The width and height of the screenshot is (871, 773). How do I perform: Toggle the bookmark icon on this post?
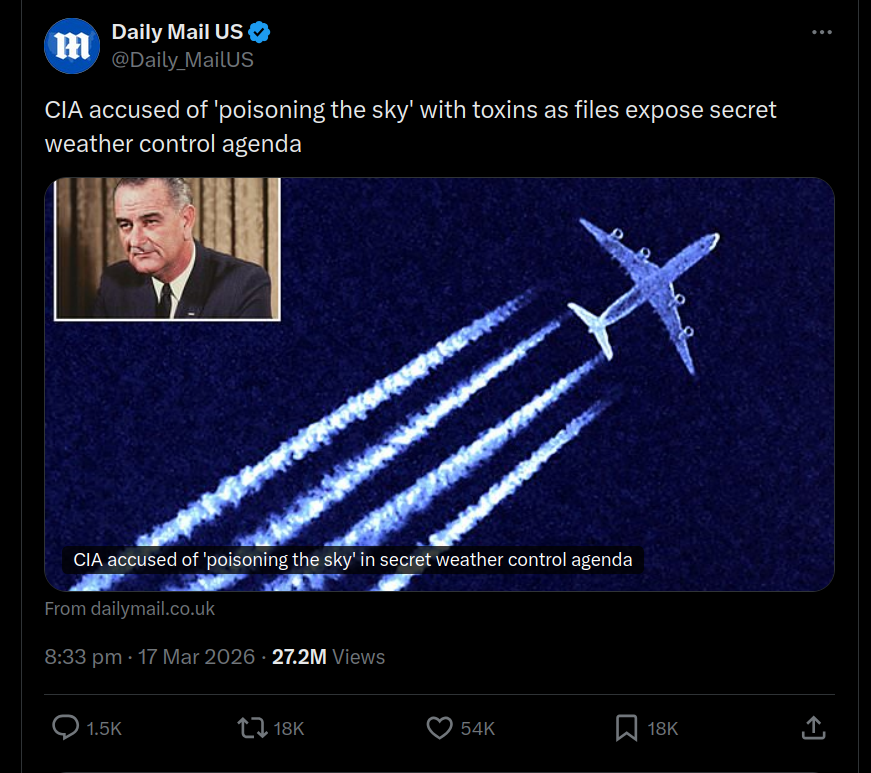tap(626, 728)
